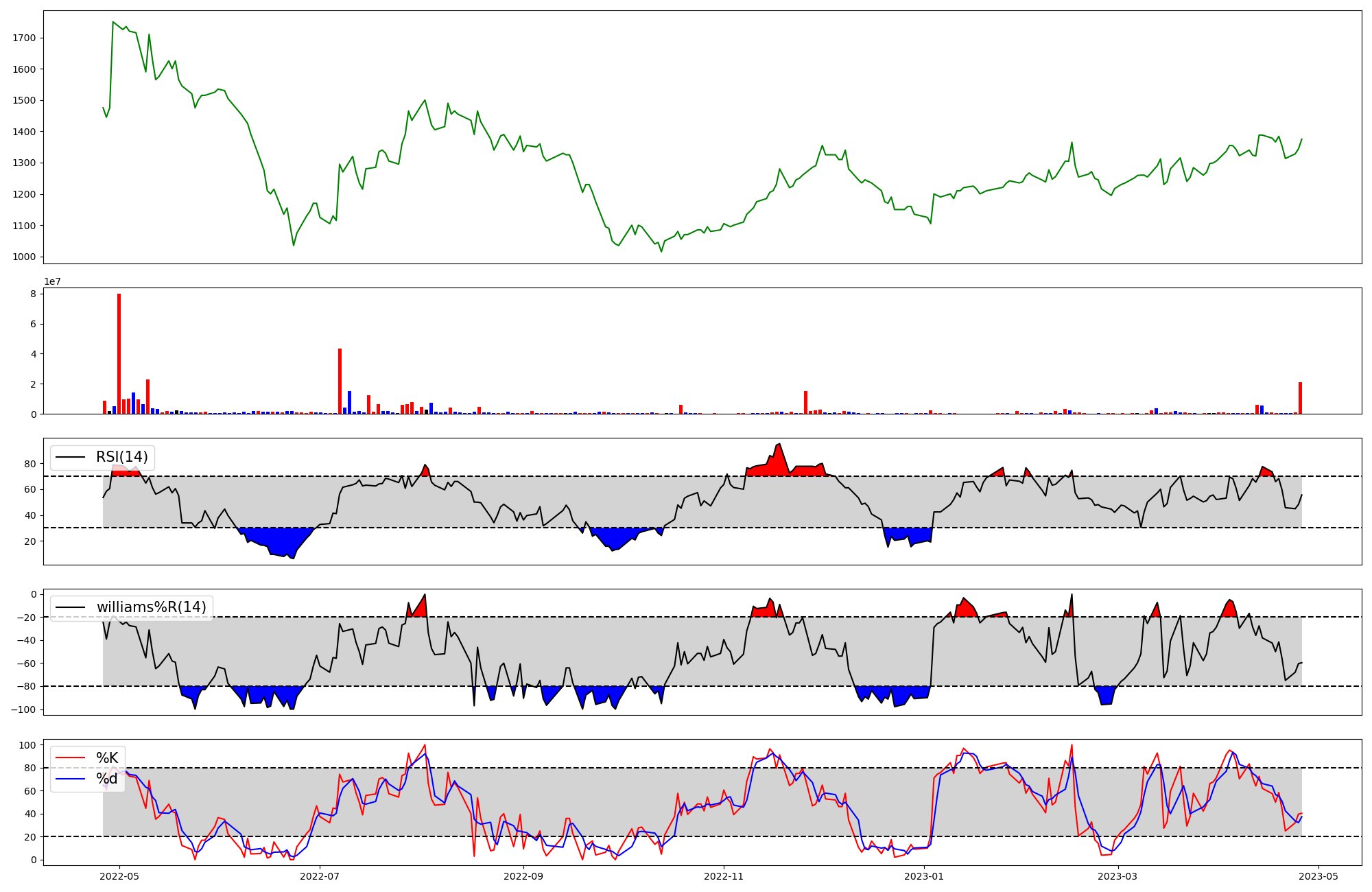
Task: Click the highest red RSI overbought peak
Action: tap(778, 453)
